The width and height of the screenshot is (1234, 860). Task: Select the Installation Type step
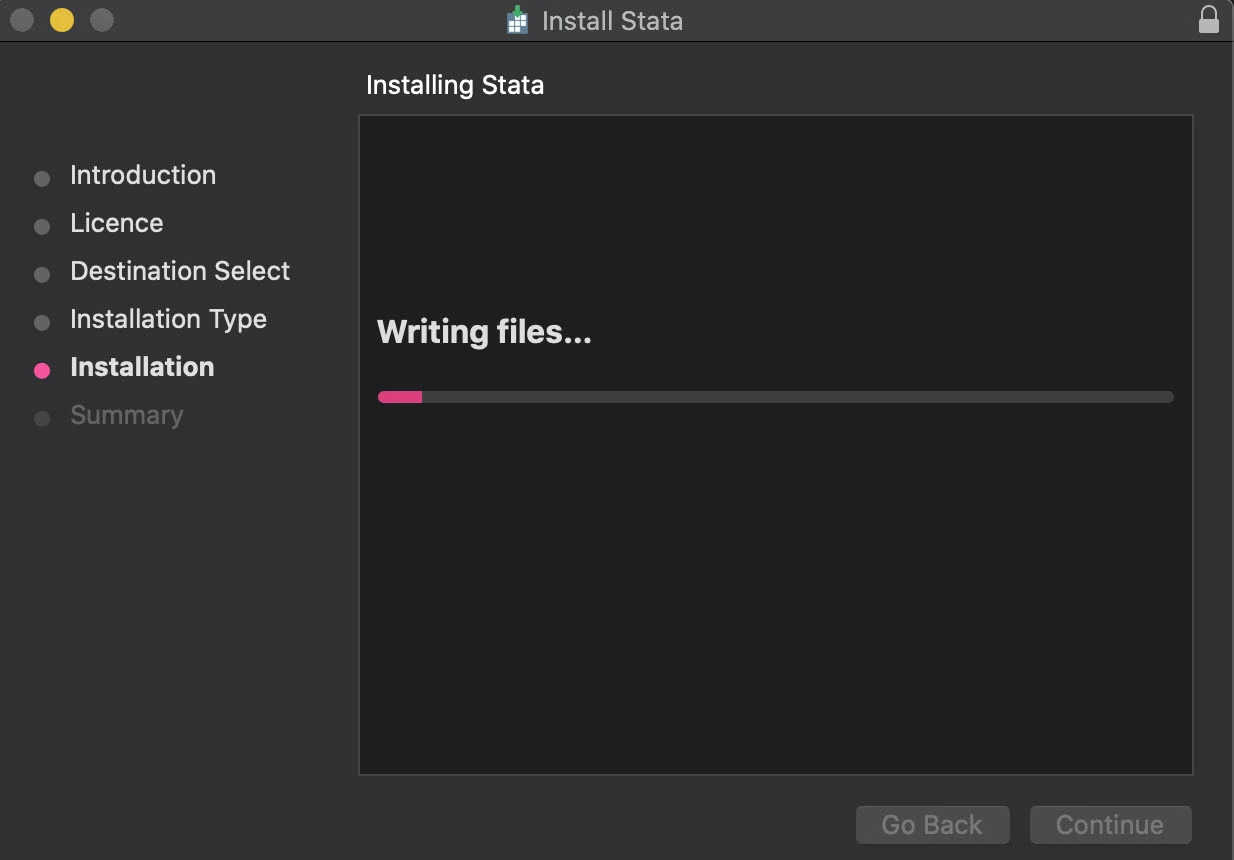(168, 319)
